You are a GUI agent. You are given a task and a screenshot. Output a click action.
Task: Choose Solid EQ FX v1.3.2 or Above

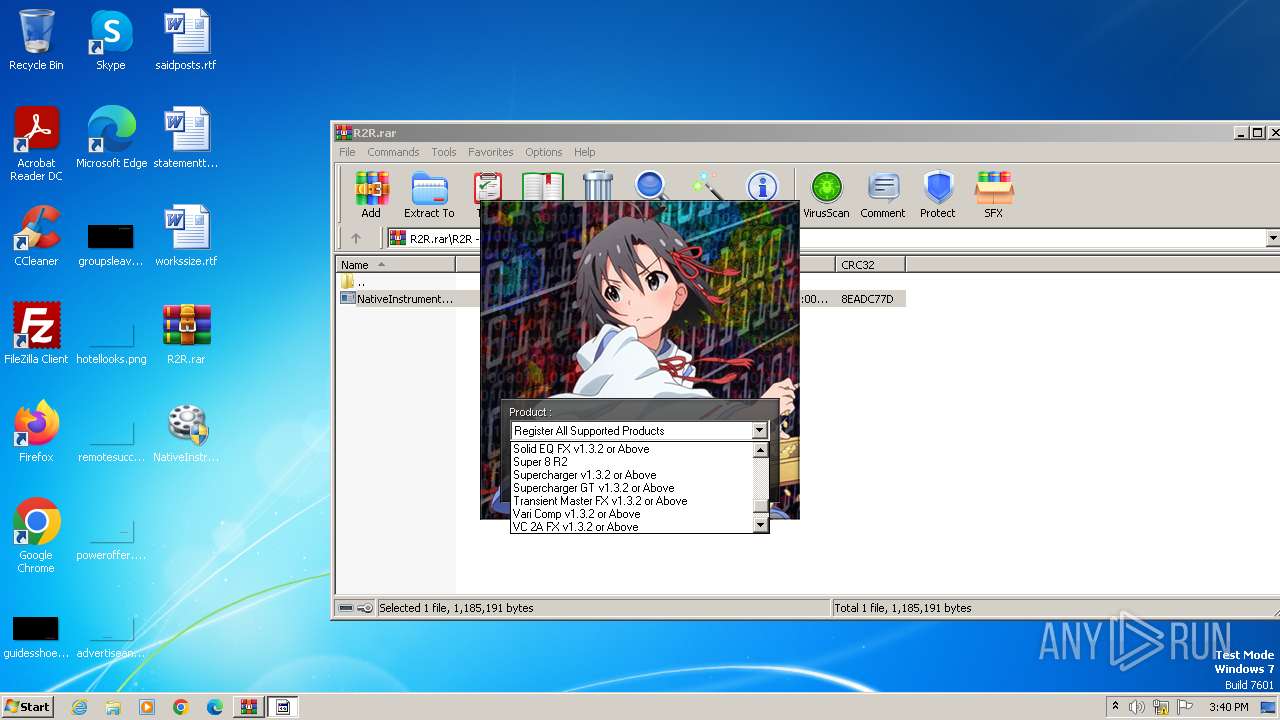pyautogui.click(x=631, y=449)
